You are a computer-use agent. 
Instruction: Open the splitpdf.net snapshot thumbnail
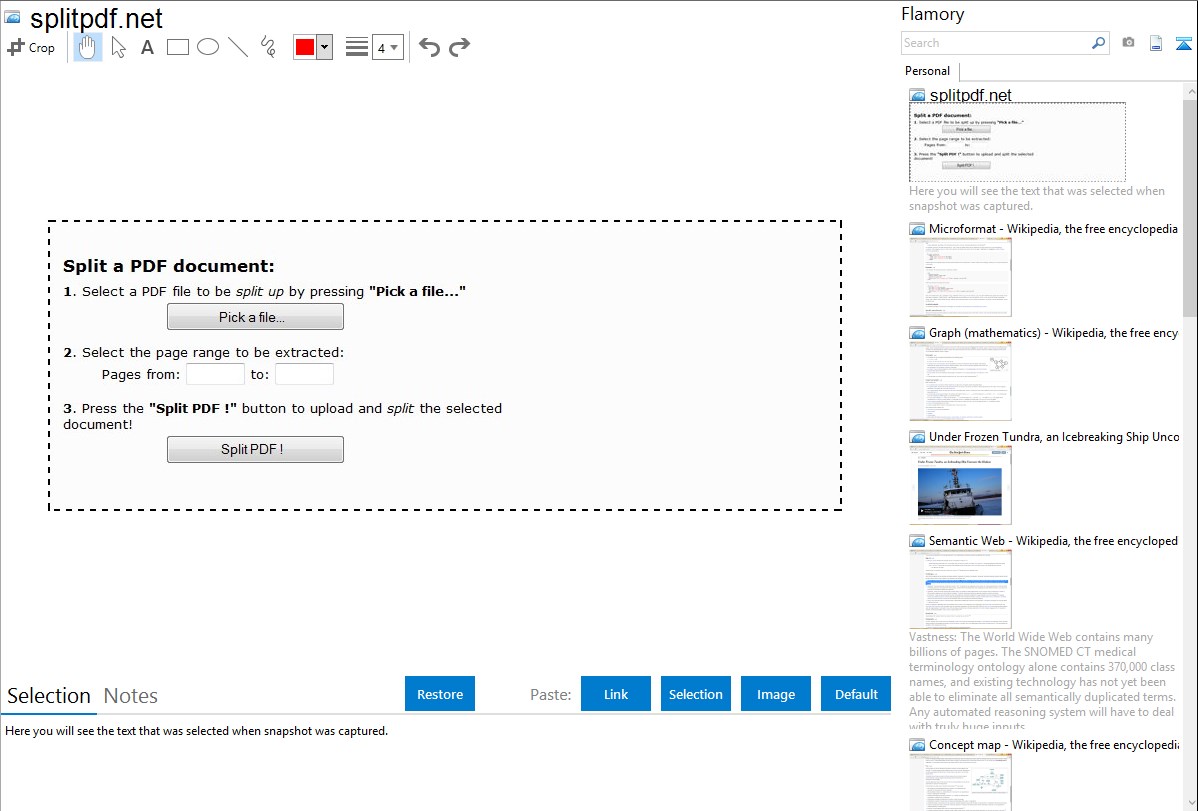pos(1017,142)
